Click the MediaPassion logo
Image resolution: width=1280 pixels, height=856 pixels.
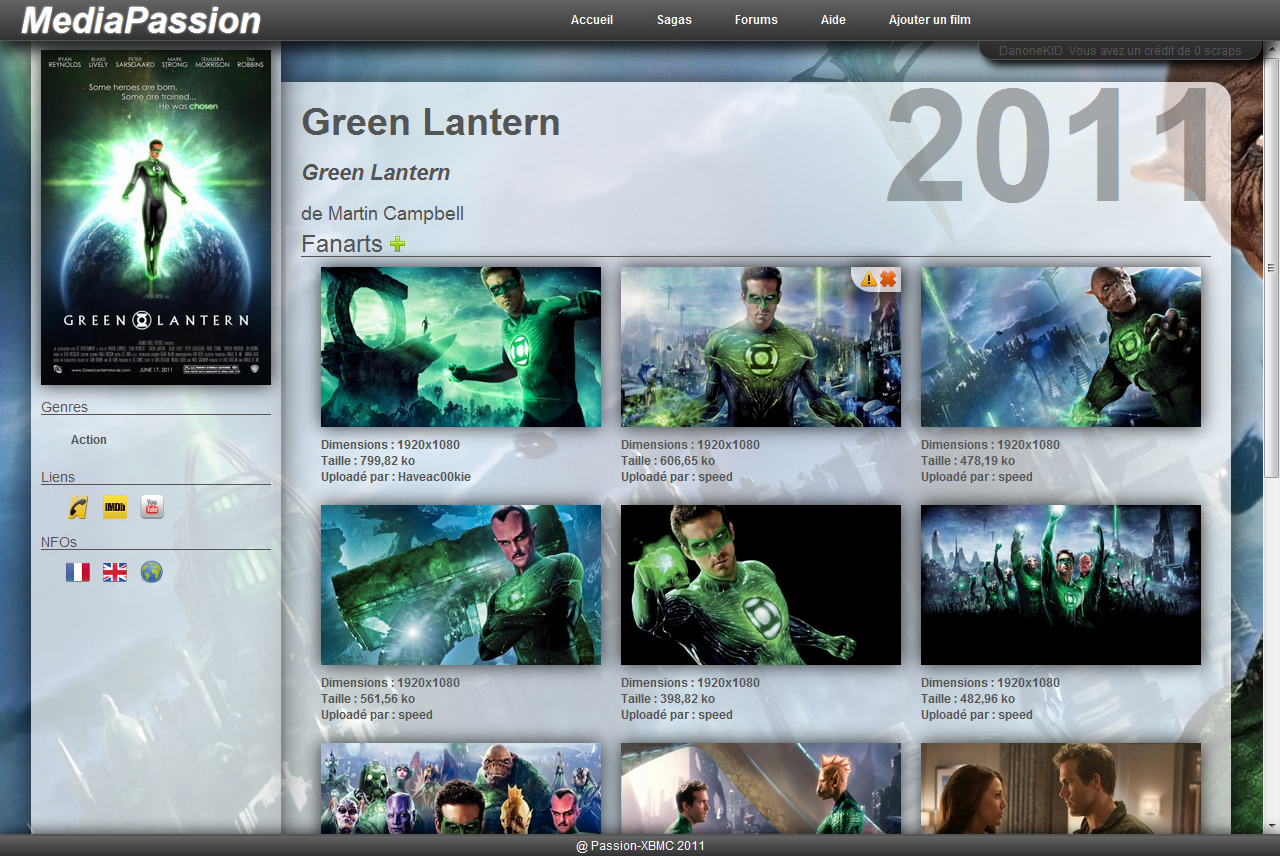[x=141, y=20]
